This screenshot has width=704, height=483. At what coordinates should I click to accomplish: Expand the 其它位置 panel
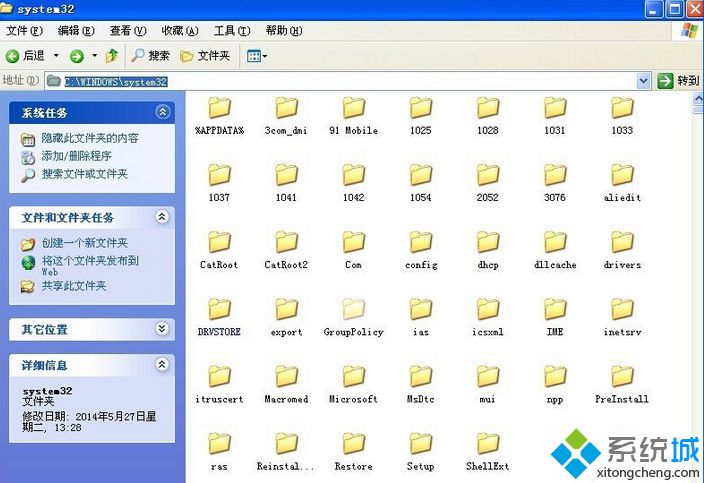click(162, 329)
